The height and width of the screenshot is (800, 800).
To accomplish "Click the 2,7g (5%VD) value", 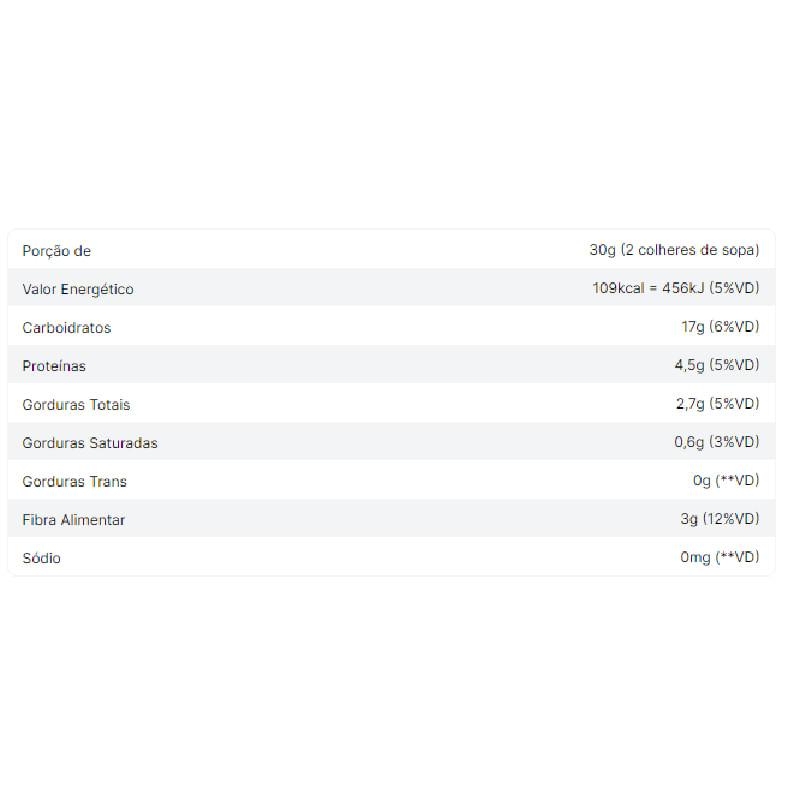I will [x=718, y=404].
